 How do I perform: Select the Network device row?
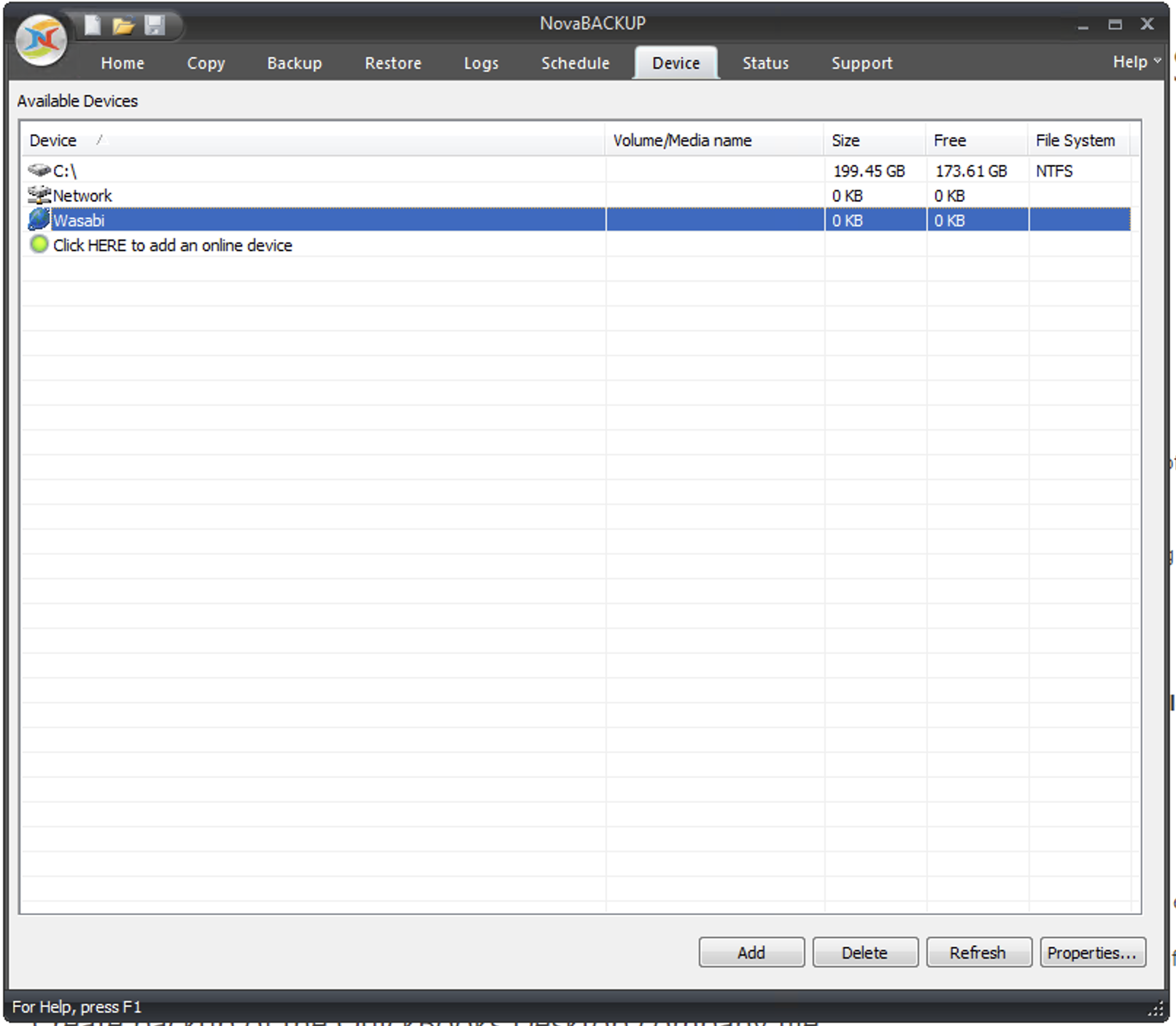click(576, 196)
